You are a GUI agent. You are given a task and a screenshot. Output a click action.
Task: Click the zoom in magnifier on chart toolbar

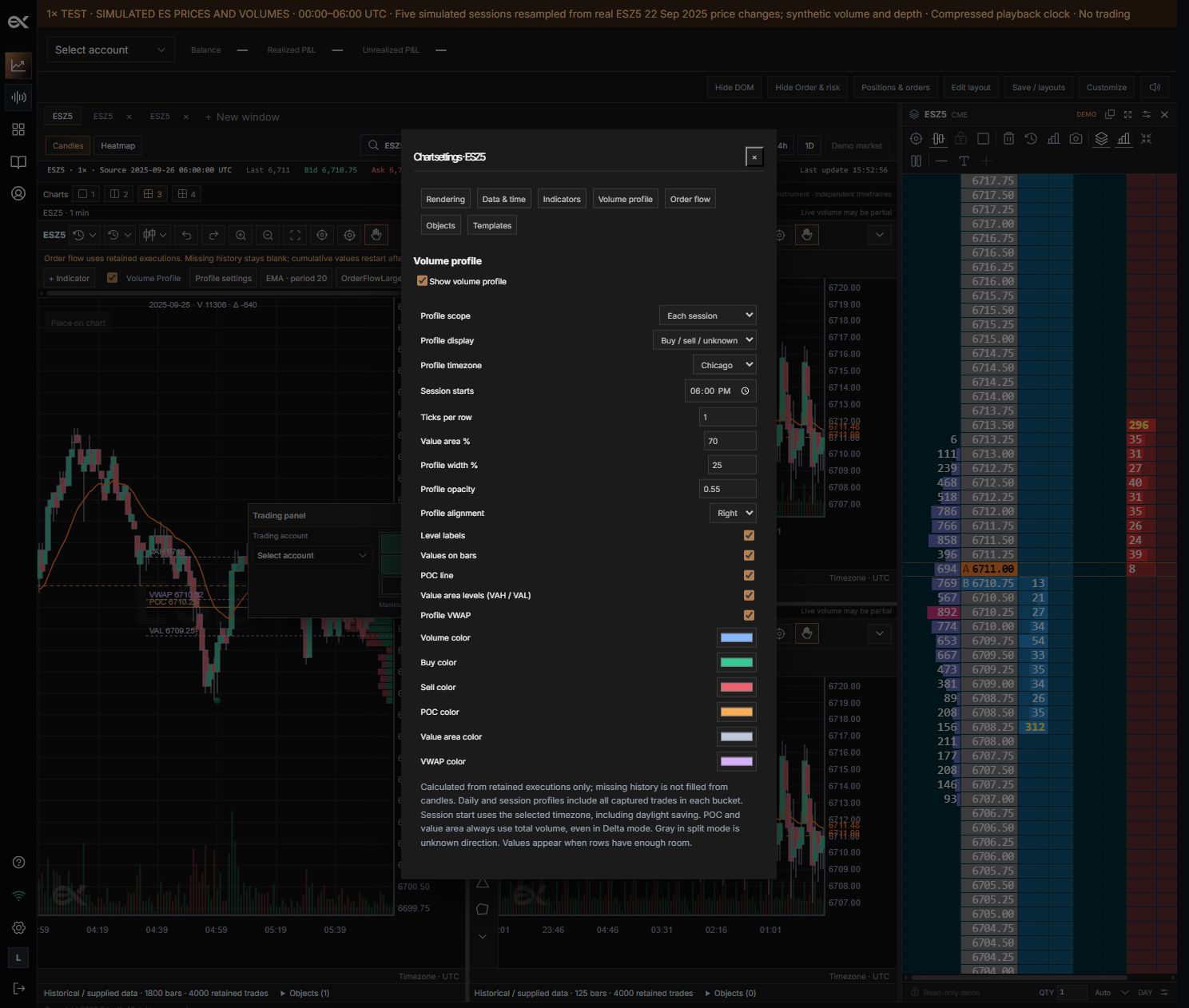click(241, 236)
